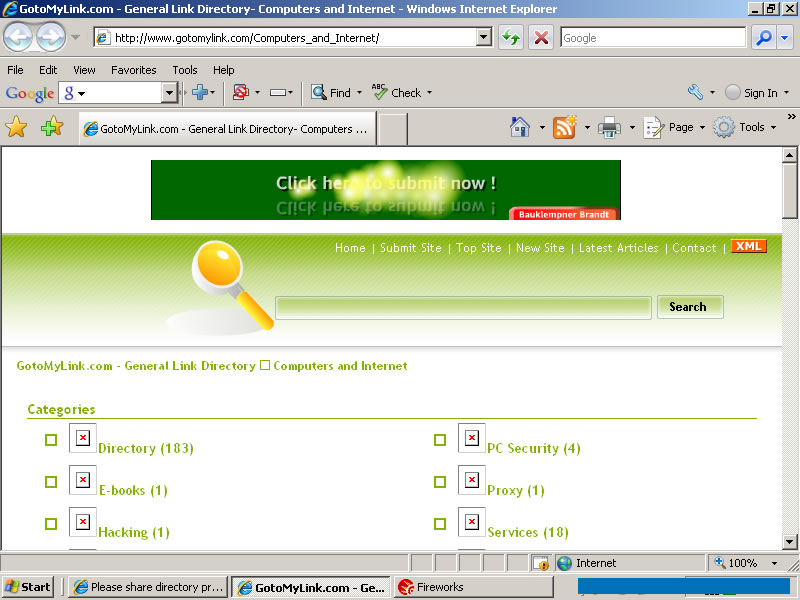800x600 pixels.
Task: Click the security warning icon in the status bar
Action: pyautogui.click(x=541, y=563)
